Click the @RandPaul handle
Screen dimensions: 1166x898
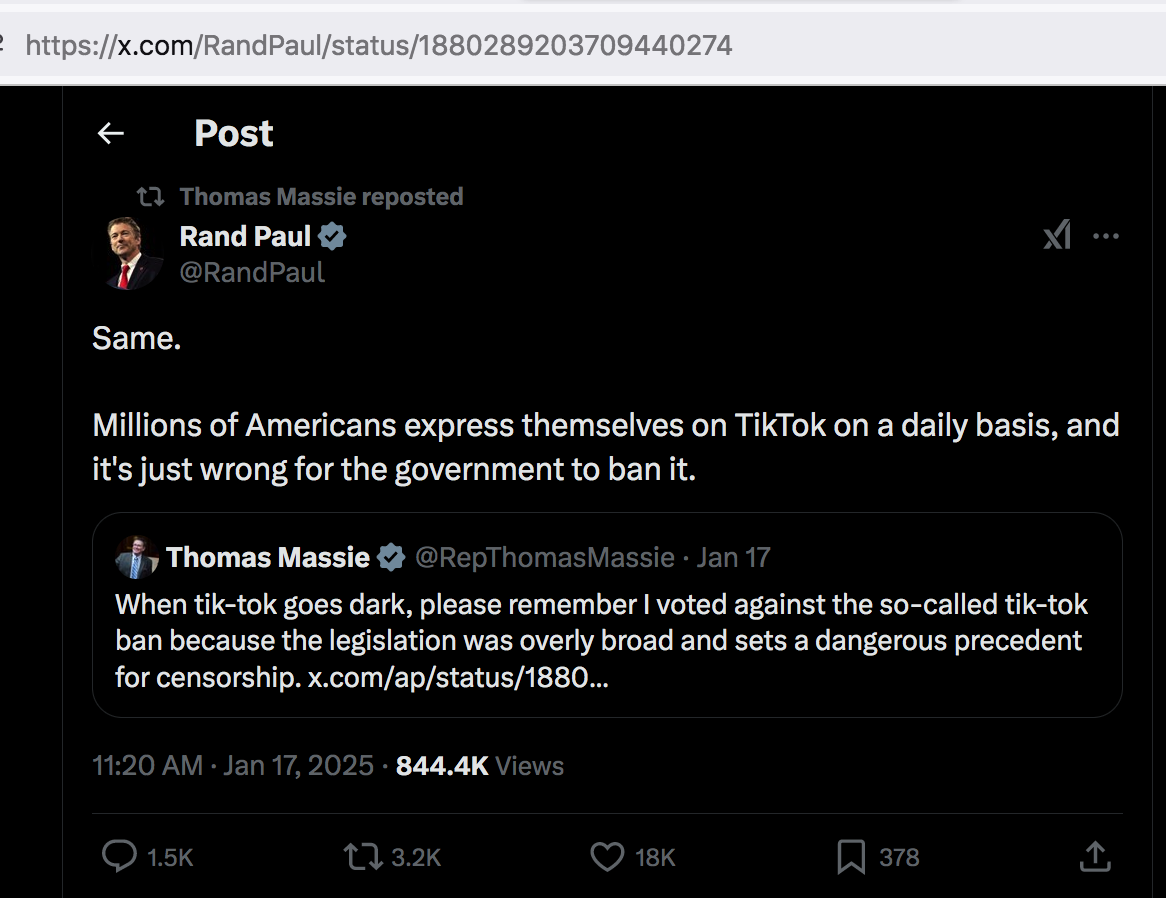[x=252, y=272]
